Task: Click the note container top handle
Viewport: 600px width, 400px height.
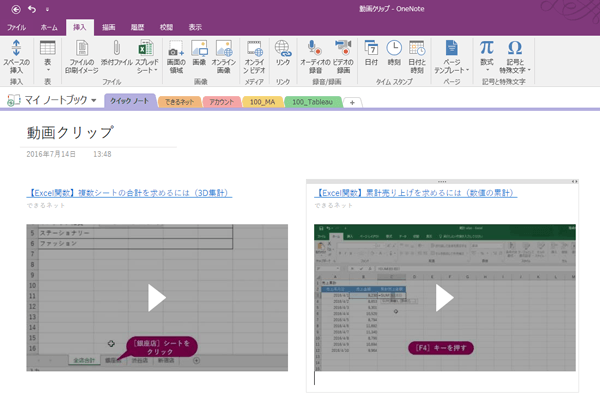Action: click(442, 181)
